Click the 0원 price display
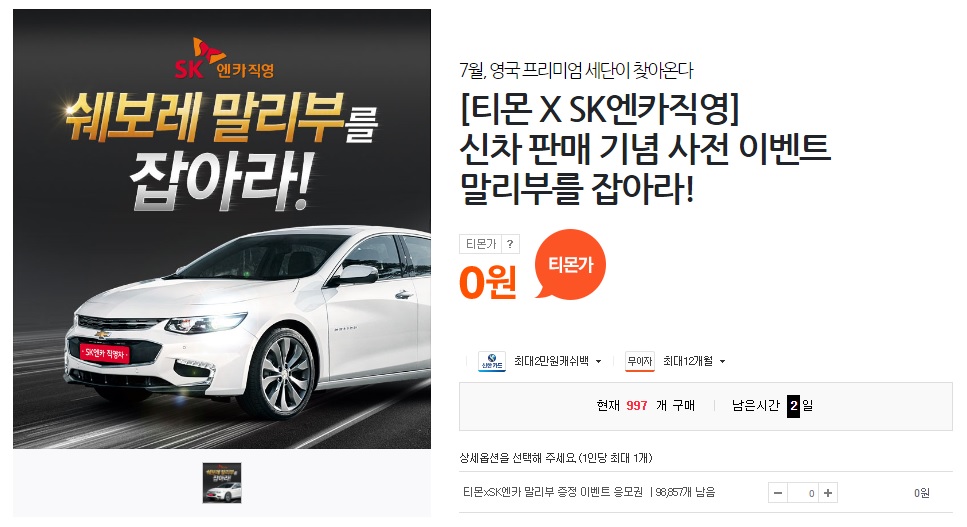Image resolution: width=967 pixels, height=527 pixels. coord(488,282)
